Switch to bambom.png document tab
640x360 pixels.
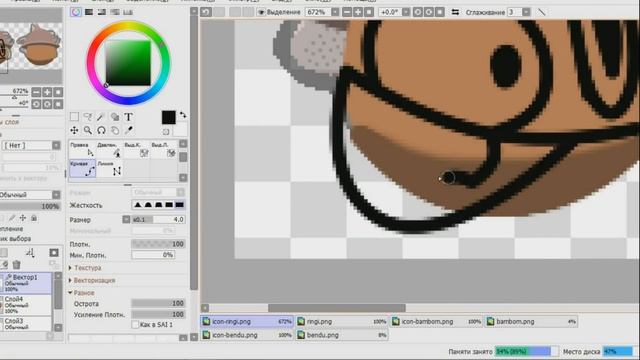click(531, 322)
